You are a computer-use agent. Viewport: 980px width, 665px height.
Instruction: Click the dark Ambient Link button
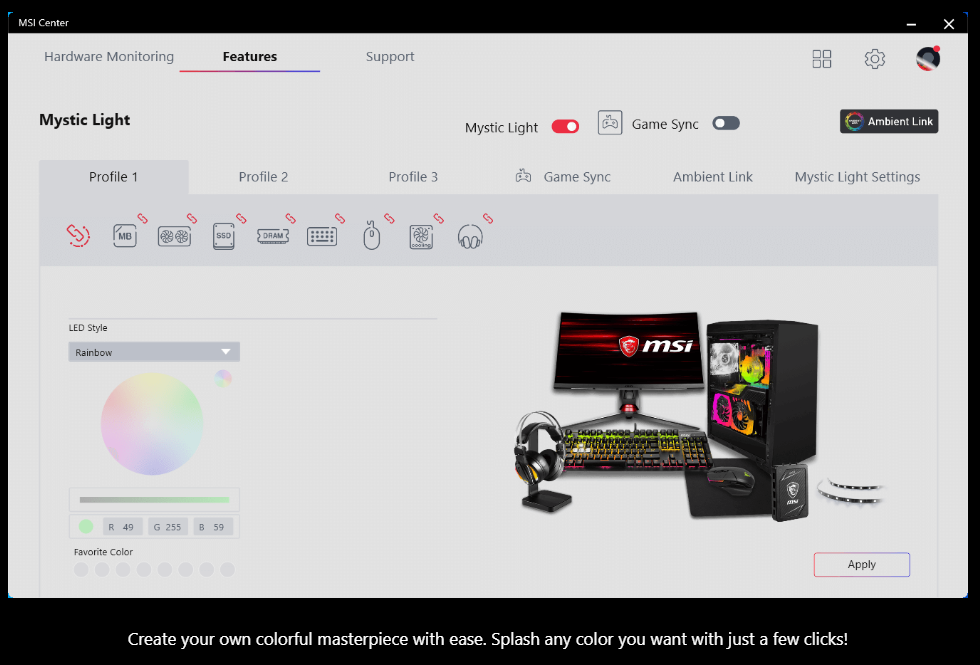(x=889, y=121)
